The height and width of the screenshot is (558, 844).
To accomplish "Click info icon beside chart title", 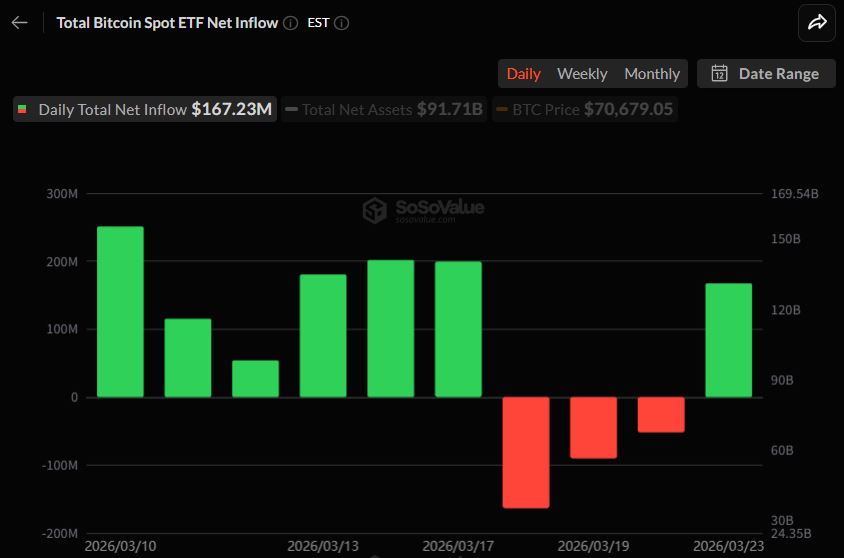I will pyautogui.click(x=290, y=23).
